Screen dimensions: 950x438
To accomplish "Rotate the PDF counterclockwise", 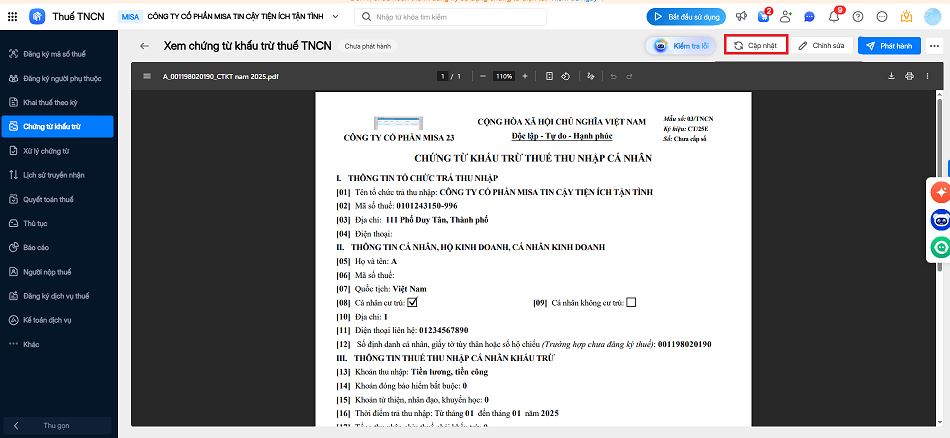I will pyautogui.click(x=565, y=76).
